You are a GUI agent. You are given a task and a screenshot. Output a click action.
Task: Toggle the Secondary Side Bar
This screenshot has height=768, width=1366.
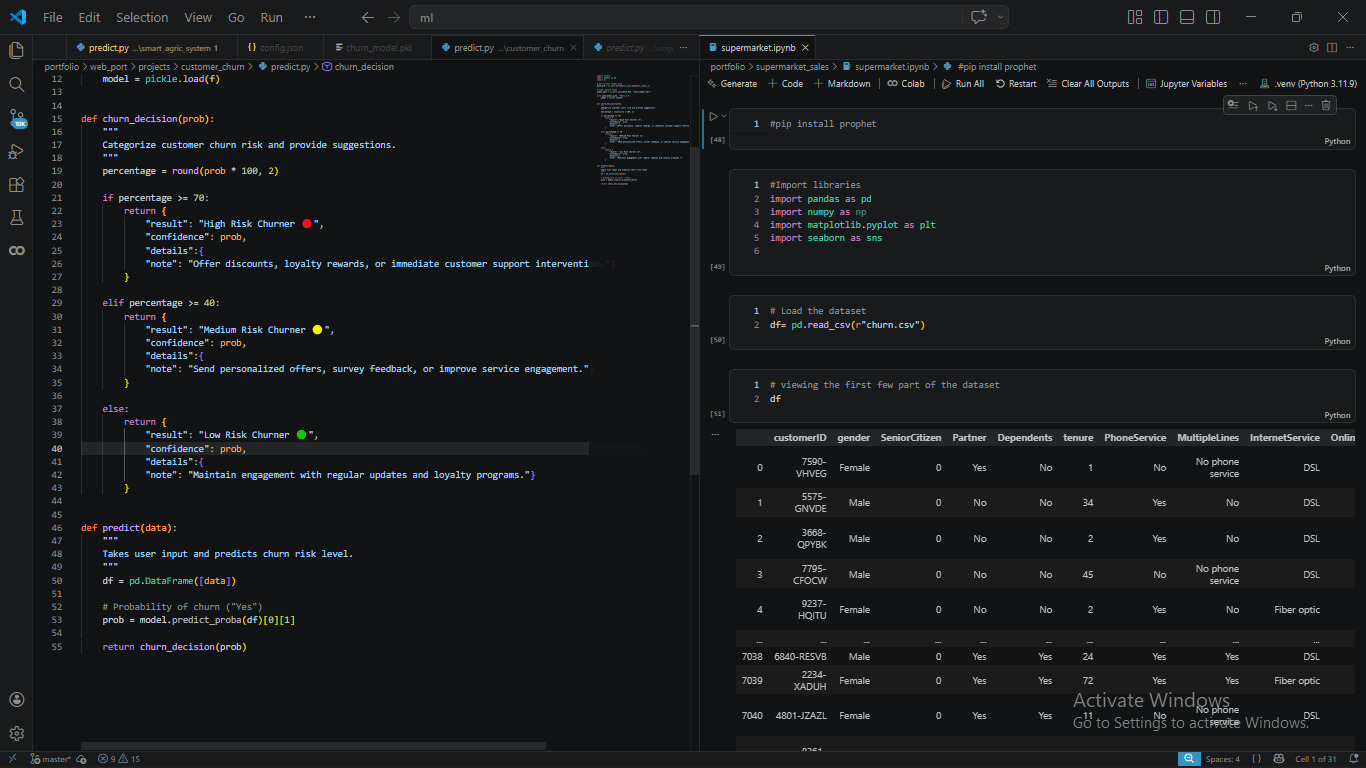[1212, 17]
